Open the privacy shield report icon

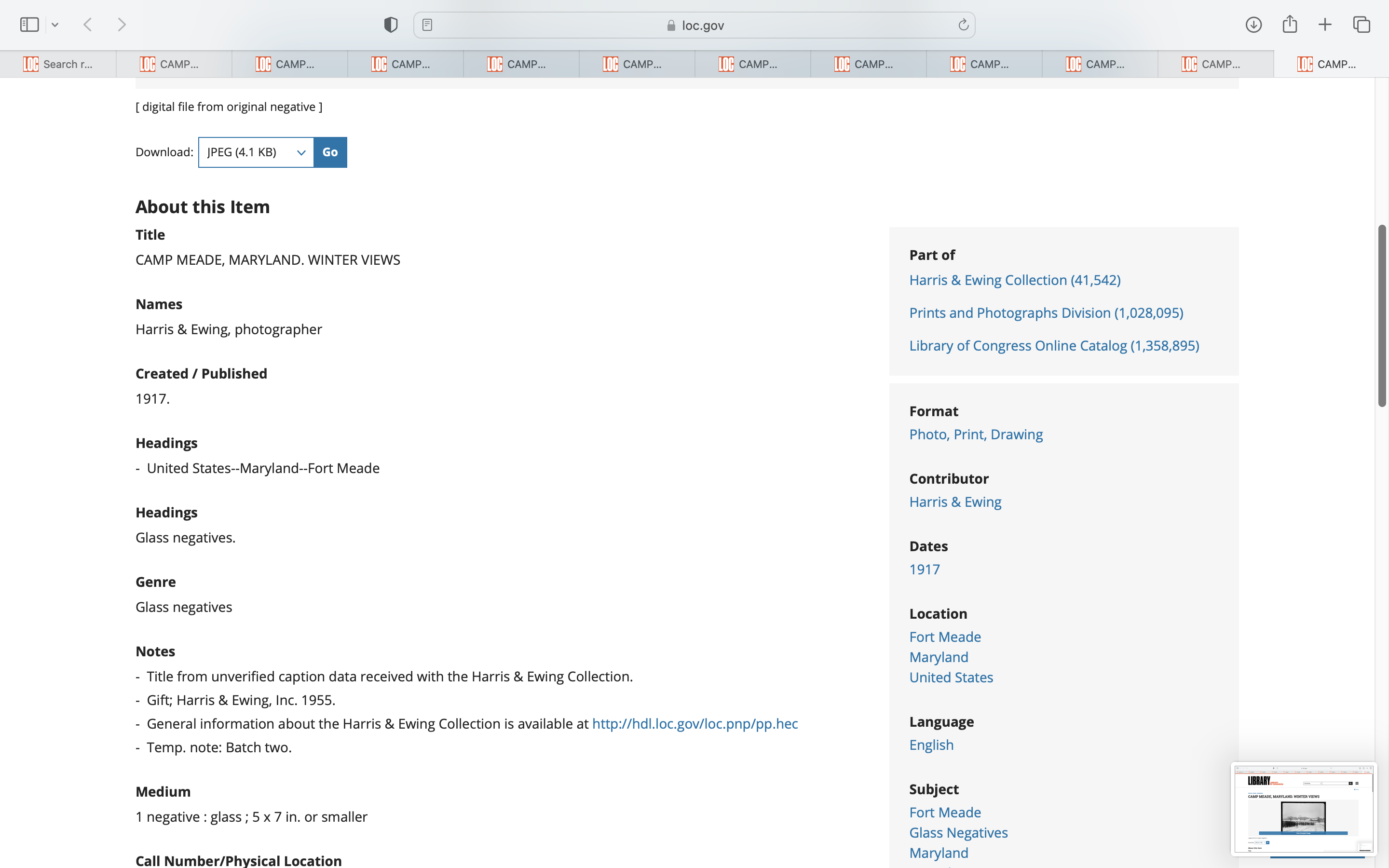click(x=390, y=25)
